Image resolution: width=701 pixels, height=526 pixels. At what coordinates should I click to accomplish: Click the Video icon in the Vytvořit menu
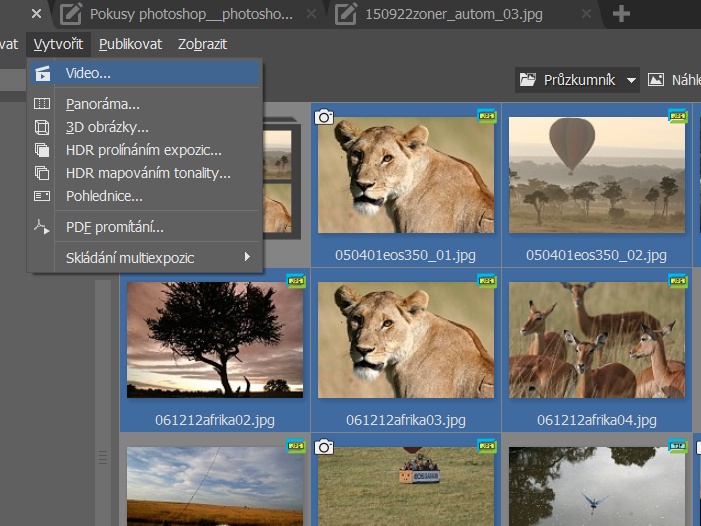pyautogui.click(x=42, y=73)
